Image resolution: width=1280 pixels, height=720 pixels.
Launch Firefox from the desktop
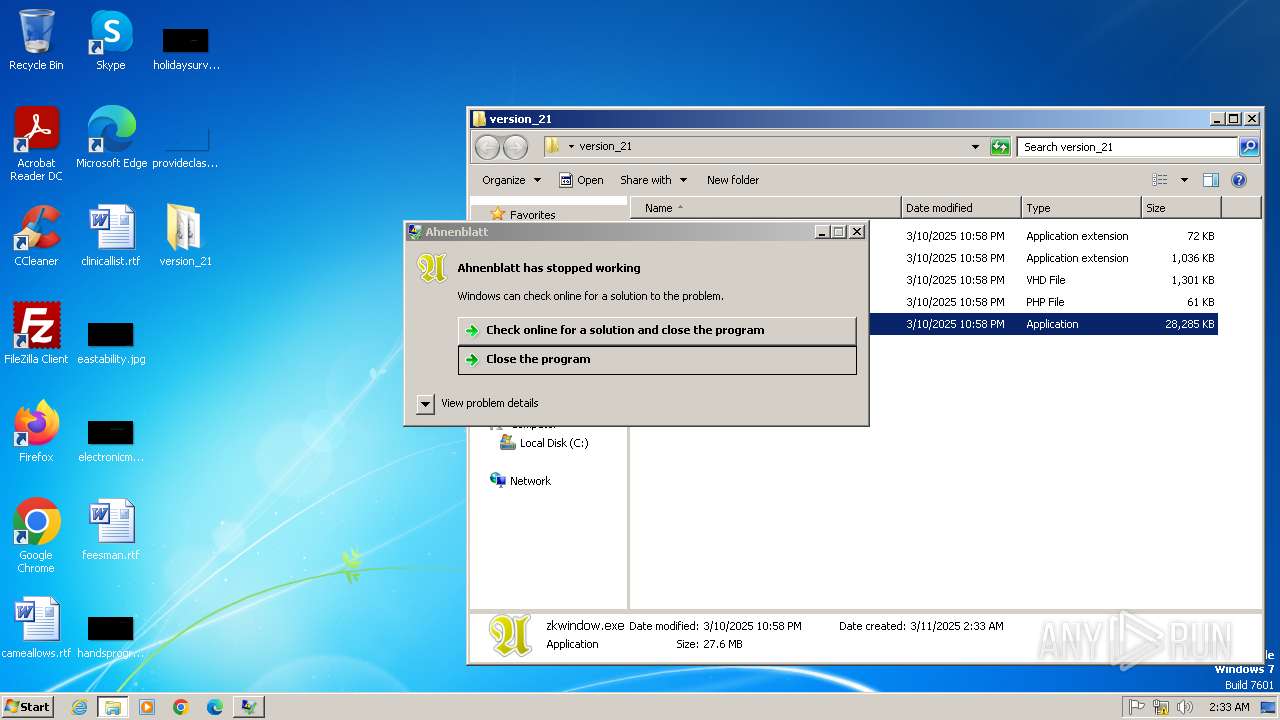(36, 432)
